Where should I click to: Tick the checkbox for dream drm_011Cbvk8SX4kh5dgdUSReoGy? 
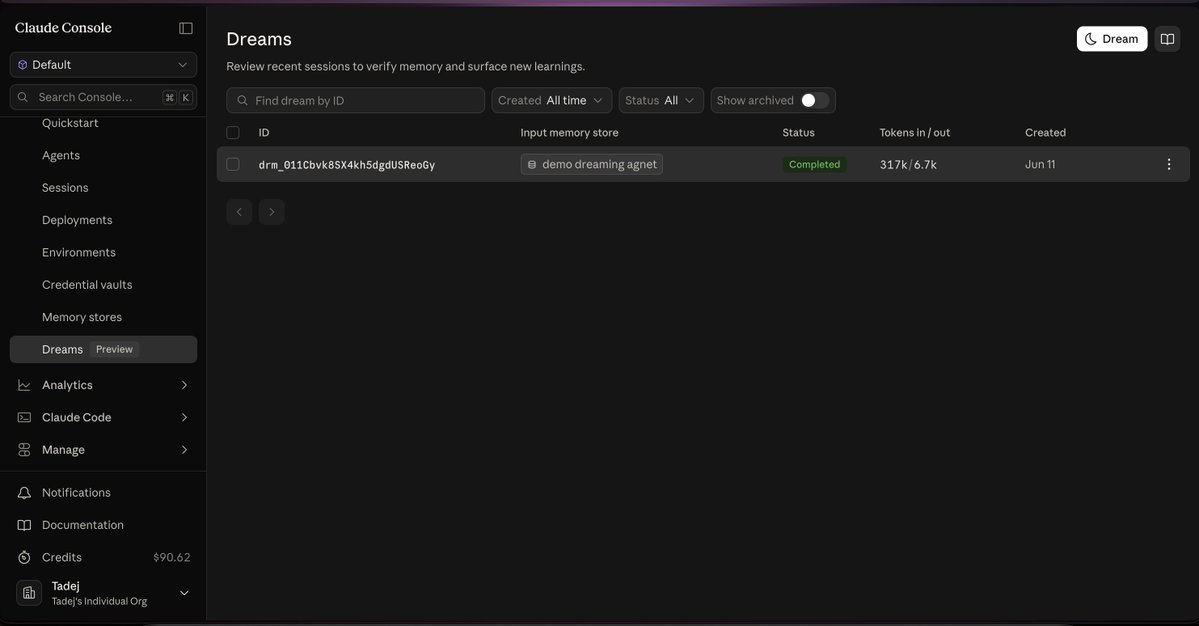coord(233,164)
